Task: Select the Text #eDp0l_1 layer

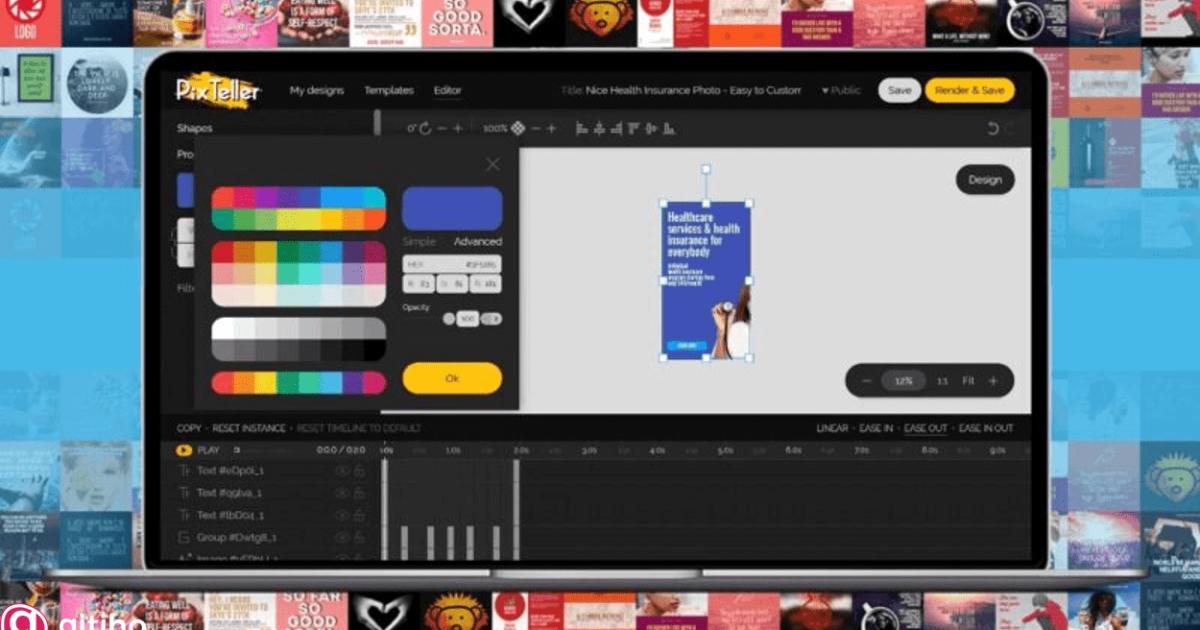Action: (x=230, y=470)
